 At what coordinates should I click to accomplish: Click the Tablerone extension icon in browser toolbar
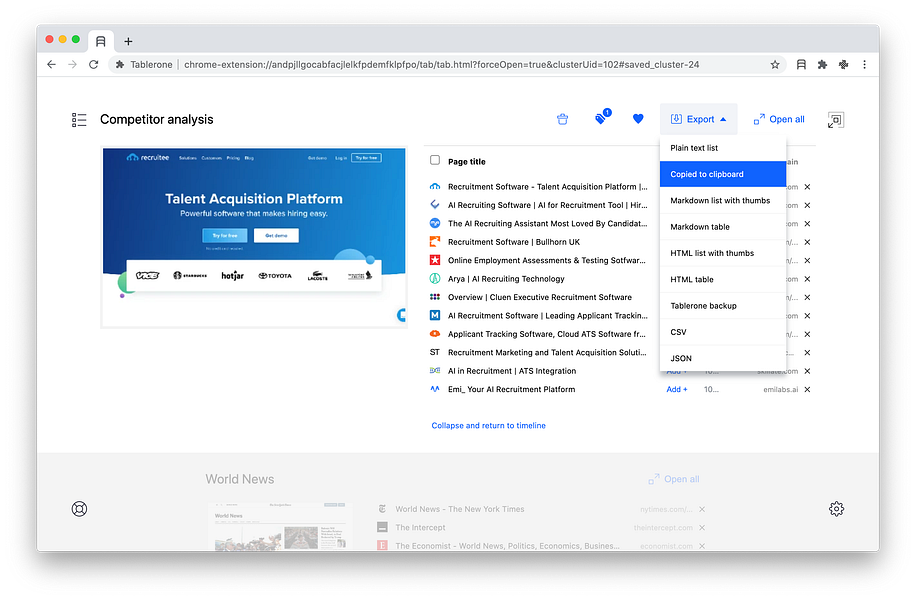[801, 64]
